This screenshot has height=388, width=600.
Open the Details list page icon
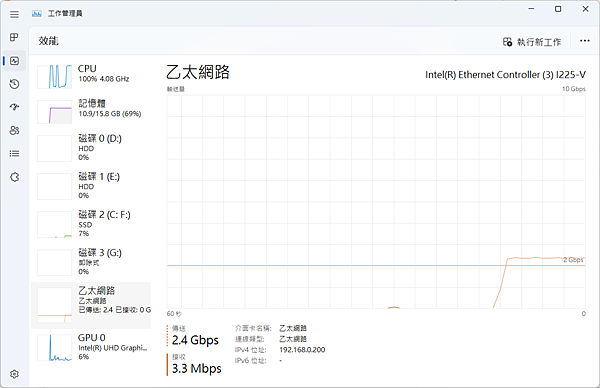coord(15,154)
